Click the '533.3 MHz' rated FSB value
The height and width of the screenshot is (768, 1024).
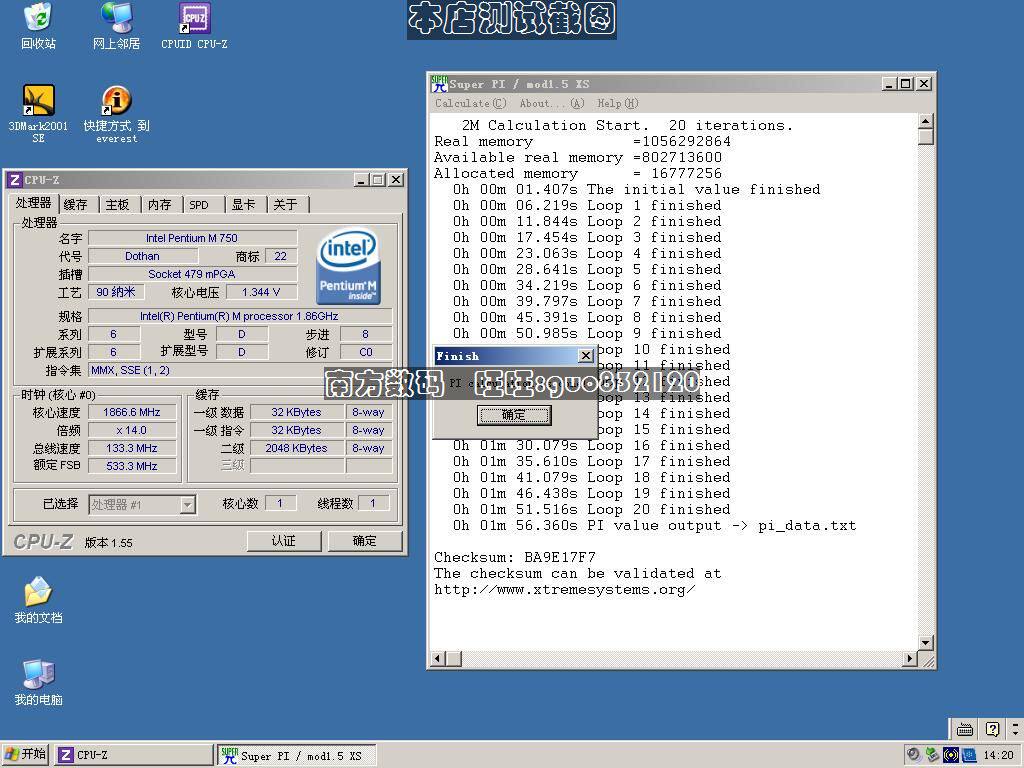click(x=131, y=466)
